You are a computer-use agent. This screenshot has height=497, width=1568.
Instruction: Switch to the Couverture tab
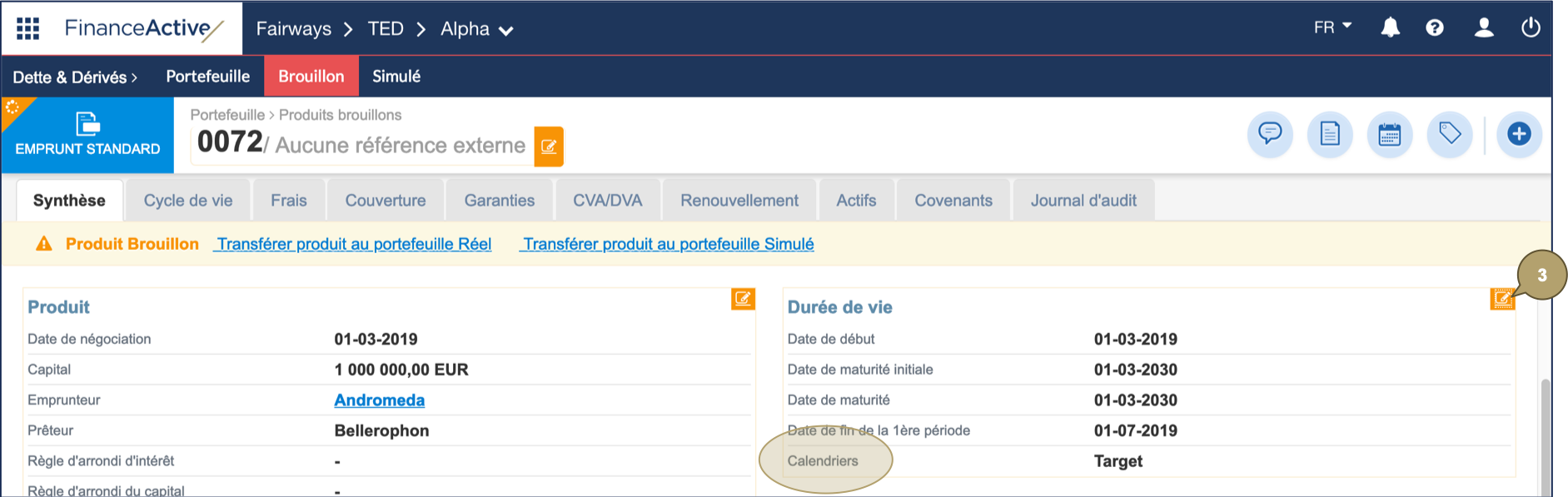(386, 201)
